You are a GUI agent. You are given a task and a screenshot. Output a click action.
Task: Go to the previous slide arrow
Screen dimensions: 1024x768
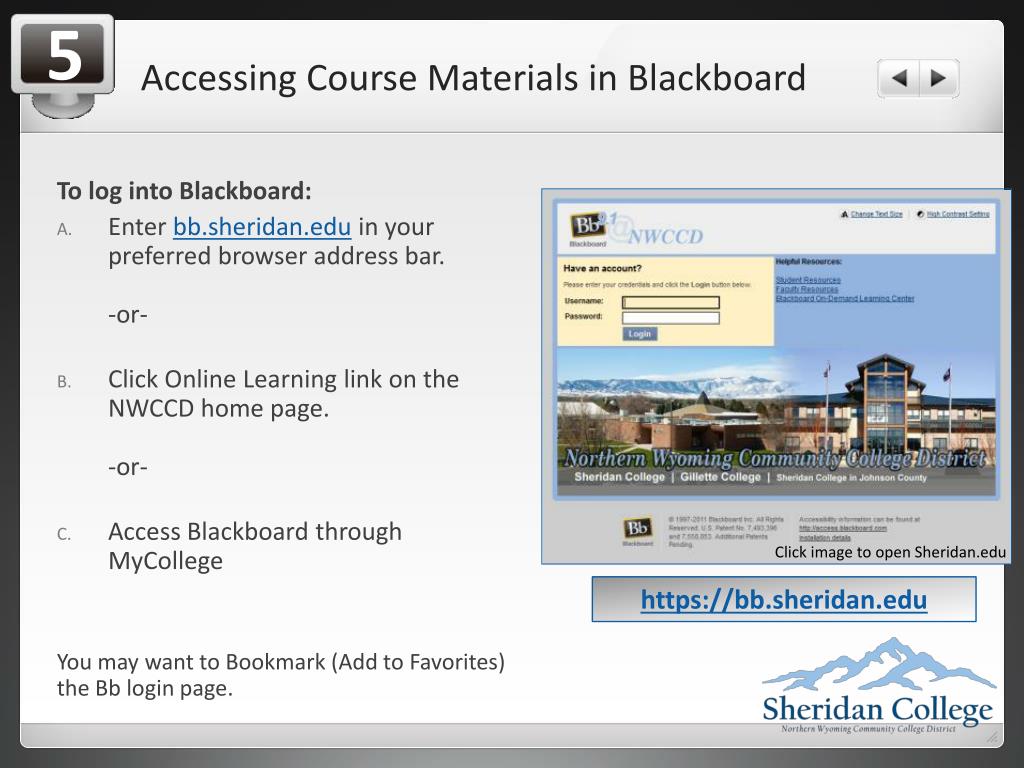tap(899, 78)
